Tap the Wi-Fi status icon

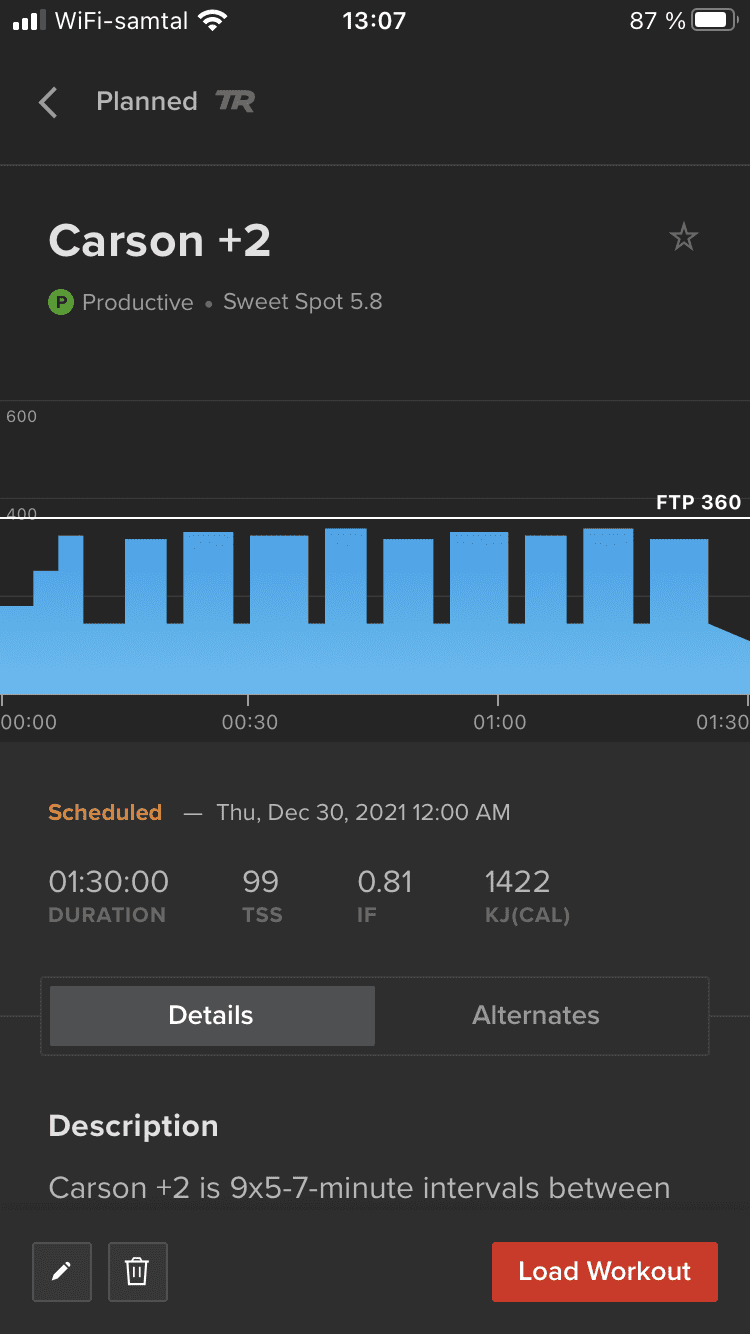(212, 20)
